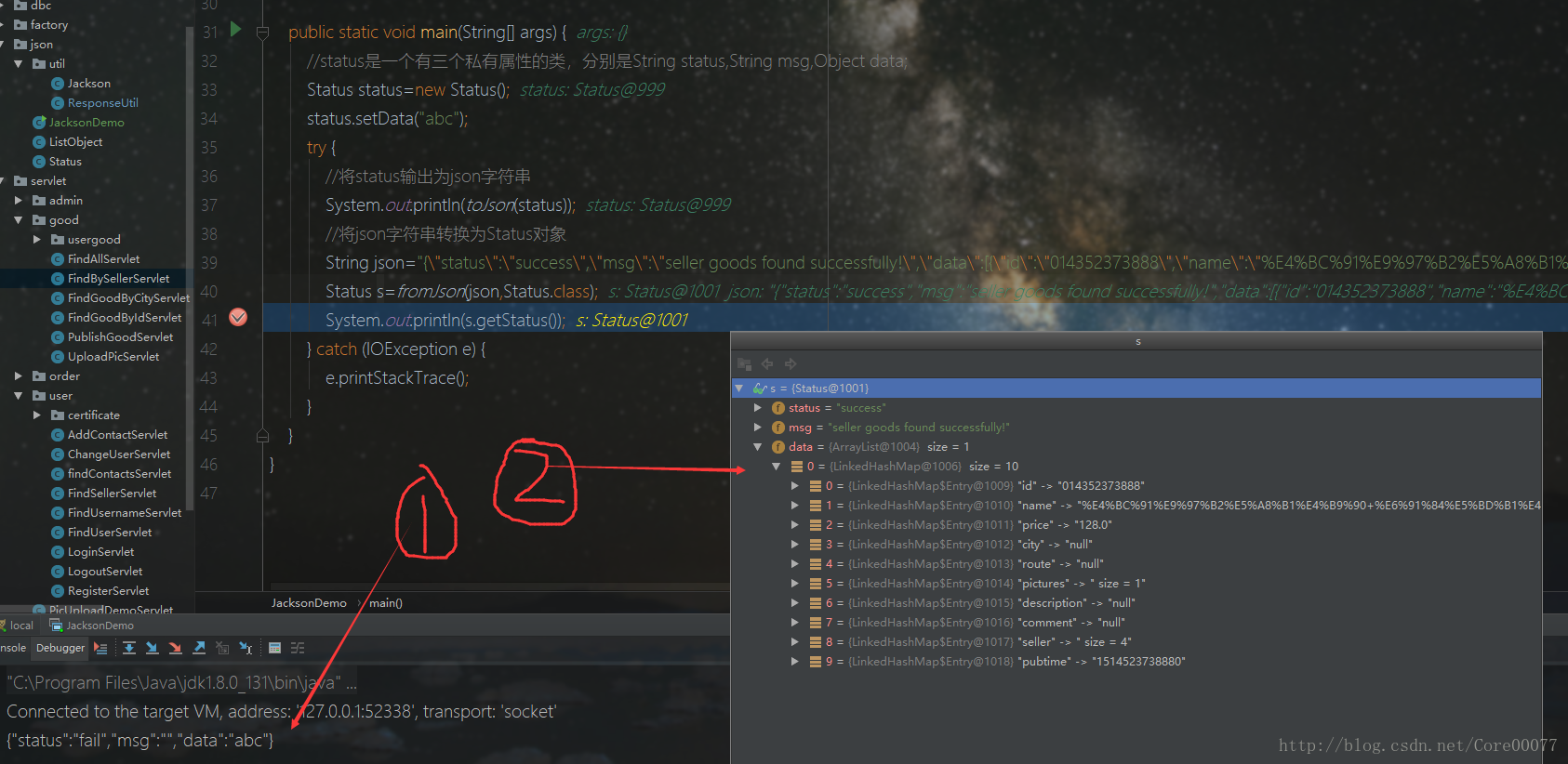Click the green run arrow in gutter
This screenshot has height=764, width=1568.
(x=235, y=30)
